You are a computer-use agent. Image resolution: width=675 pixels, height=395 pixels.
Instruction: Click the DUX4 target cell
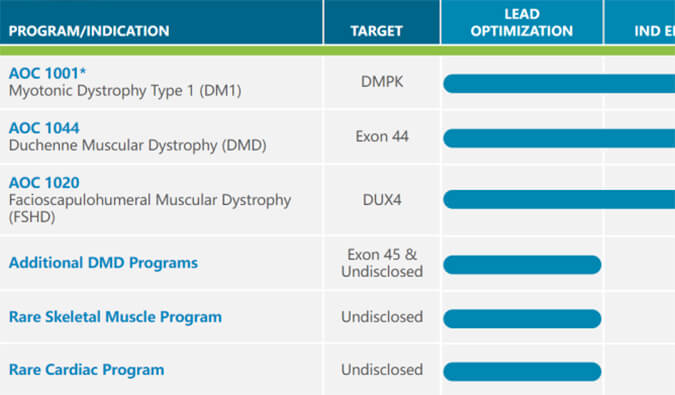coord(382,200)
